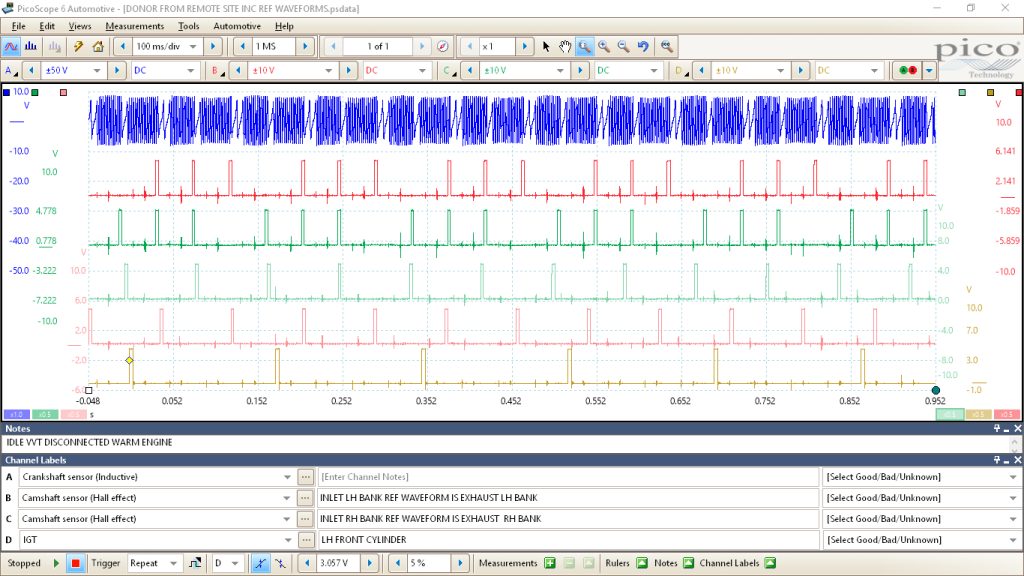Toggle Rulers legend in status bar

click(x=642, y=563)
